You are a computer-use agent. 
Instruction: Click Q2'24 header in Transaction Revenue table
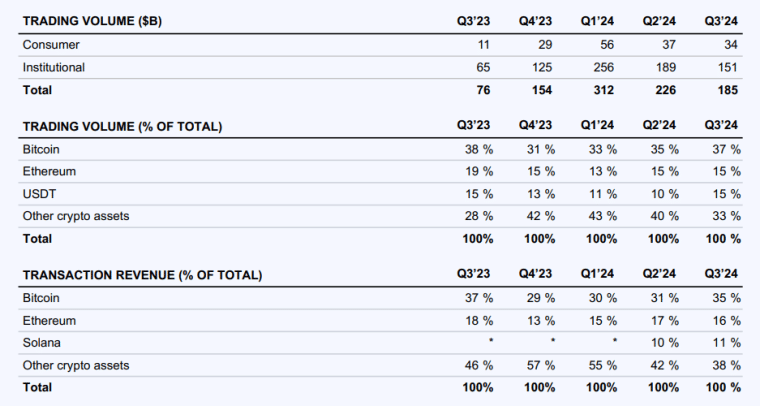coord(661,275)
